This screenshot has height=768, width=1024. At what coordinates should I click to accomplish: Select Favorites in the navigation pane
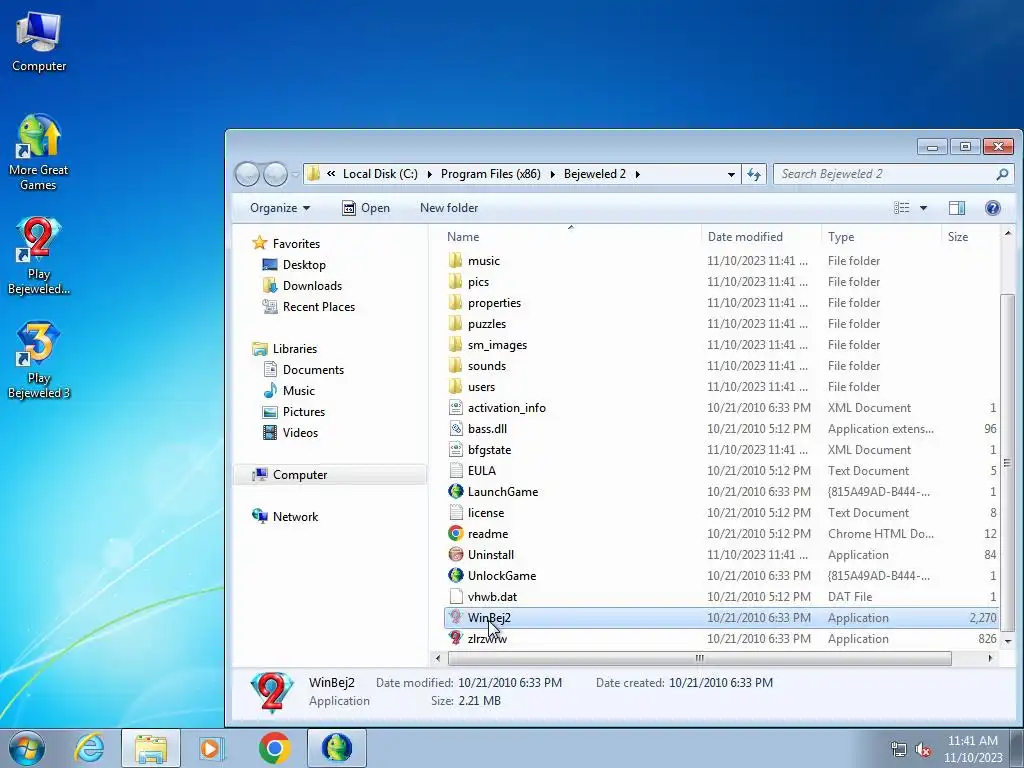296,244
